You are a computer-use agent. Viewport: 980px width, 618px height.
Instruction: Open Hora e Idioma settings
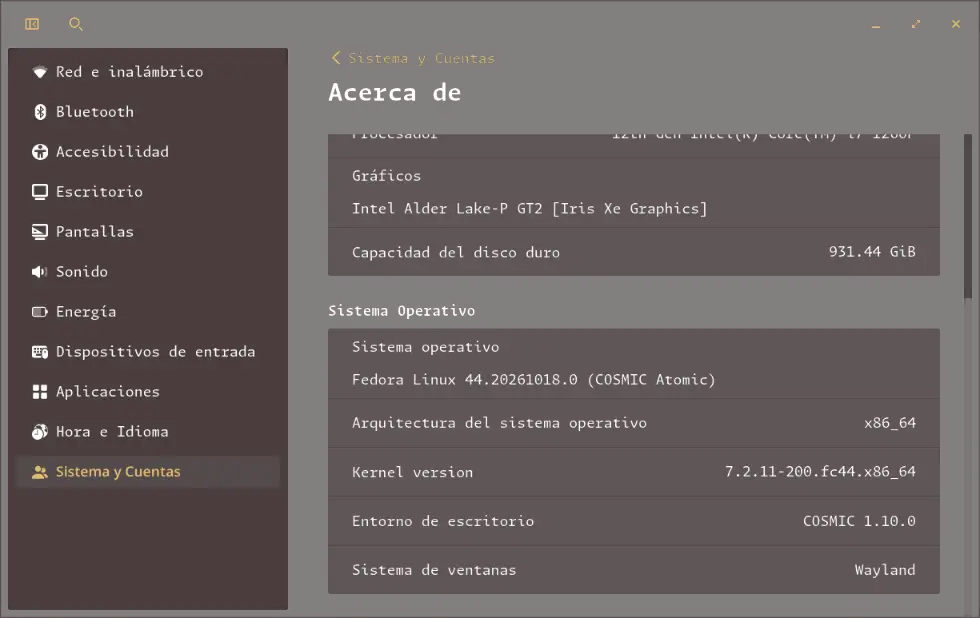click(148, 432)
